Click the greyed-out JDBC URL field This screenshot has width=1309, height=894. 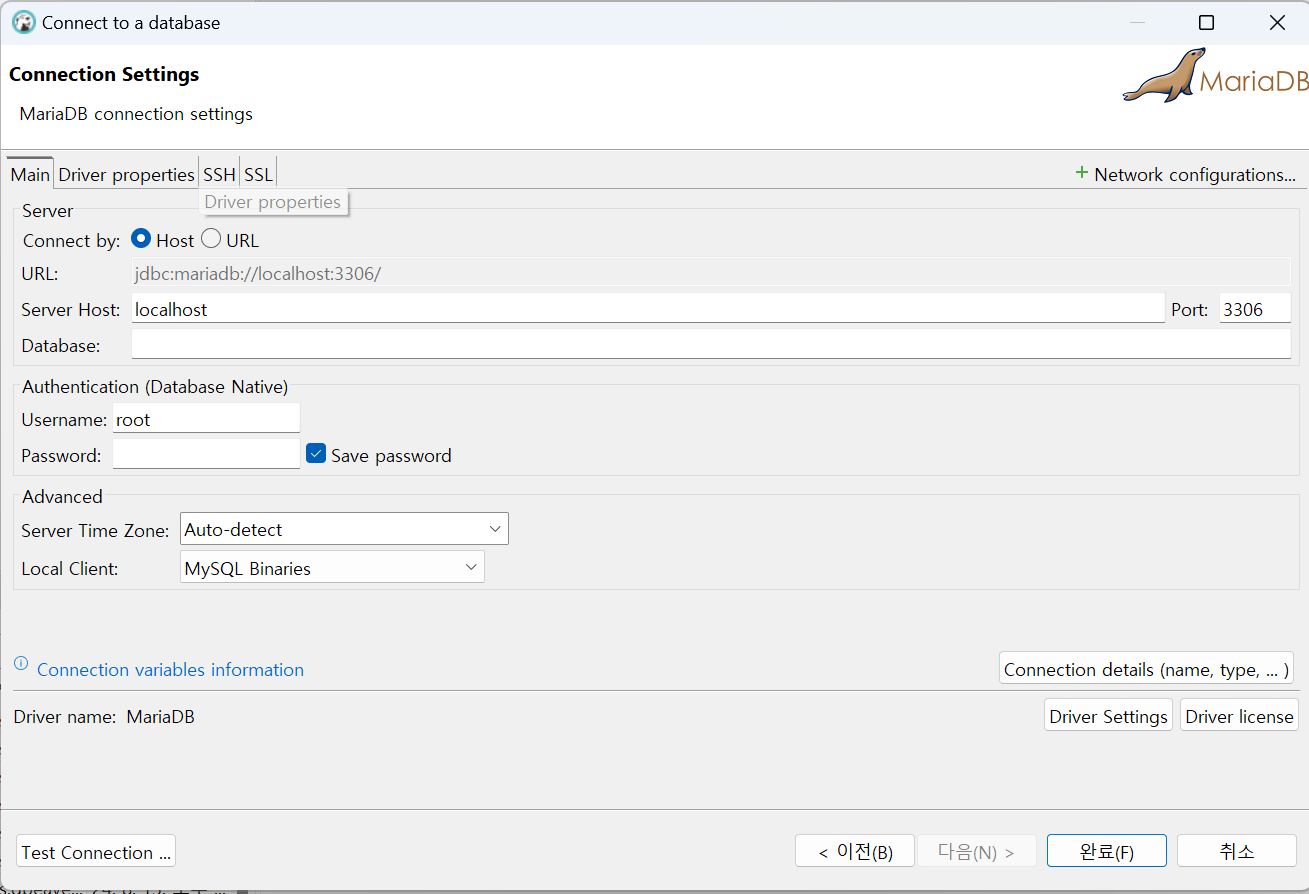pos(711,273)
